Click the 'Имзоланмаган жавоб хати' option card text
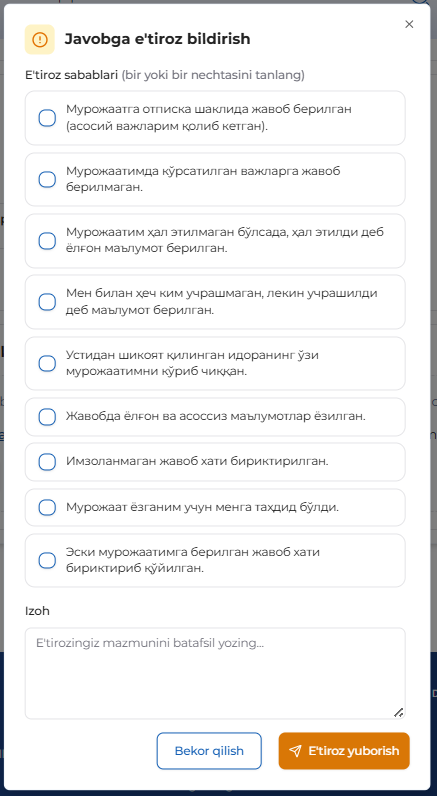 click(x=197, y=461)
